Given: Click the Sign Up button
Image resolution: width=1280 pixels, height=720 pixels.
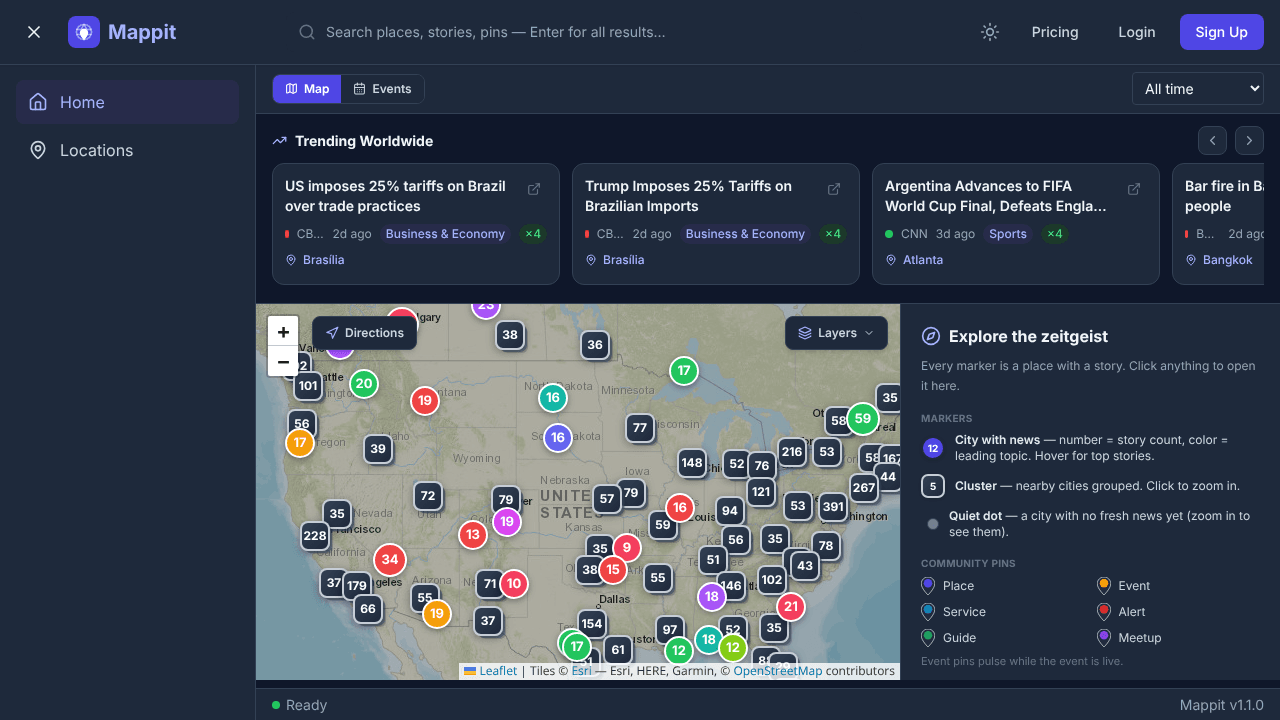Looking at the screenshot, I should pyautogui.click(x=1222, y=32).
